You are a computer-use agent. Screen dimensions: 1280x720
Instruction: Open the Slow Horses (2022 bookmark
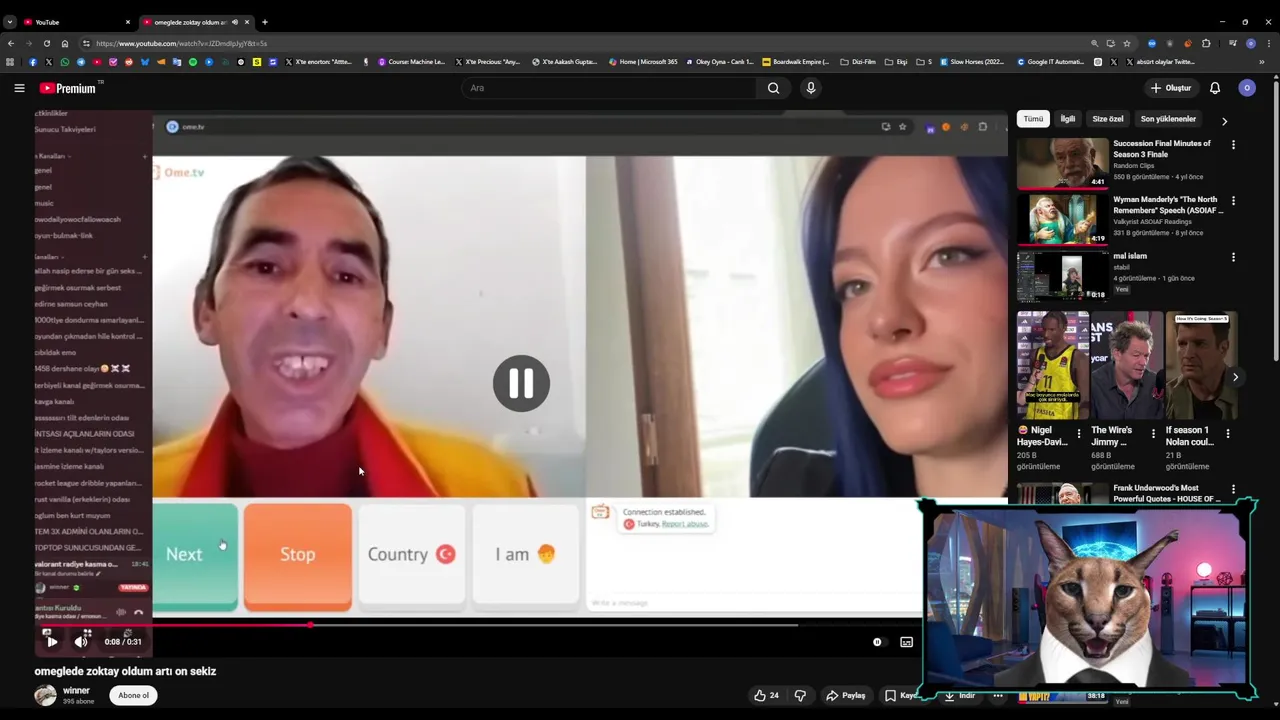[x=972, y=62]
